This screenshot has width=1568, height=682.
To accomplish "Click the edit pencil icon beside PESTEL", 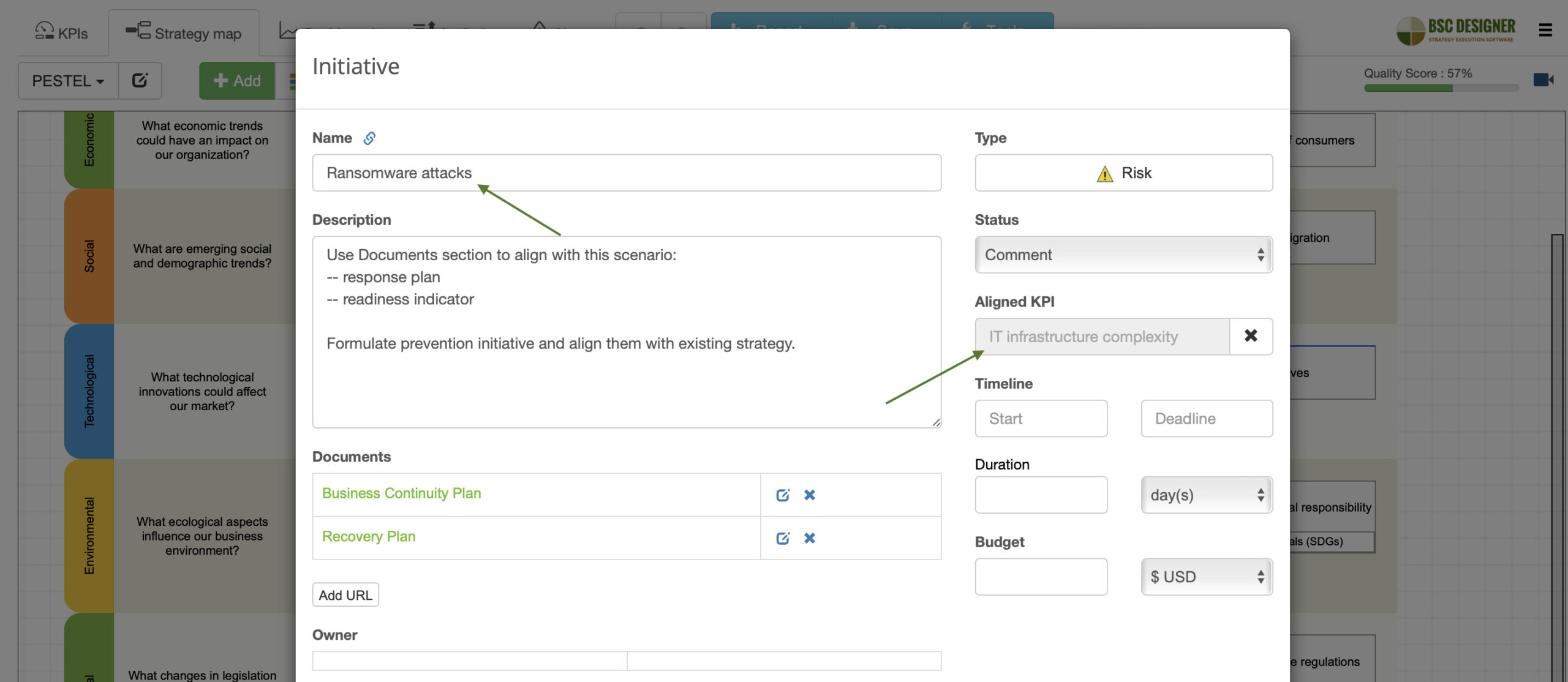I will click(140, 80).
